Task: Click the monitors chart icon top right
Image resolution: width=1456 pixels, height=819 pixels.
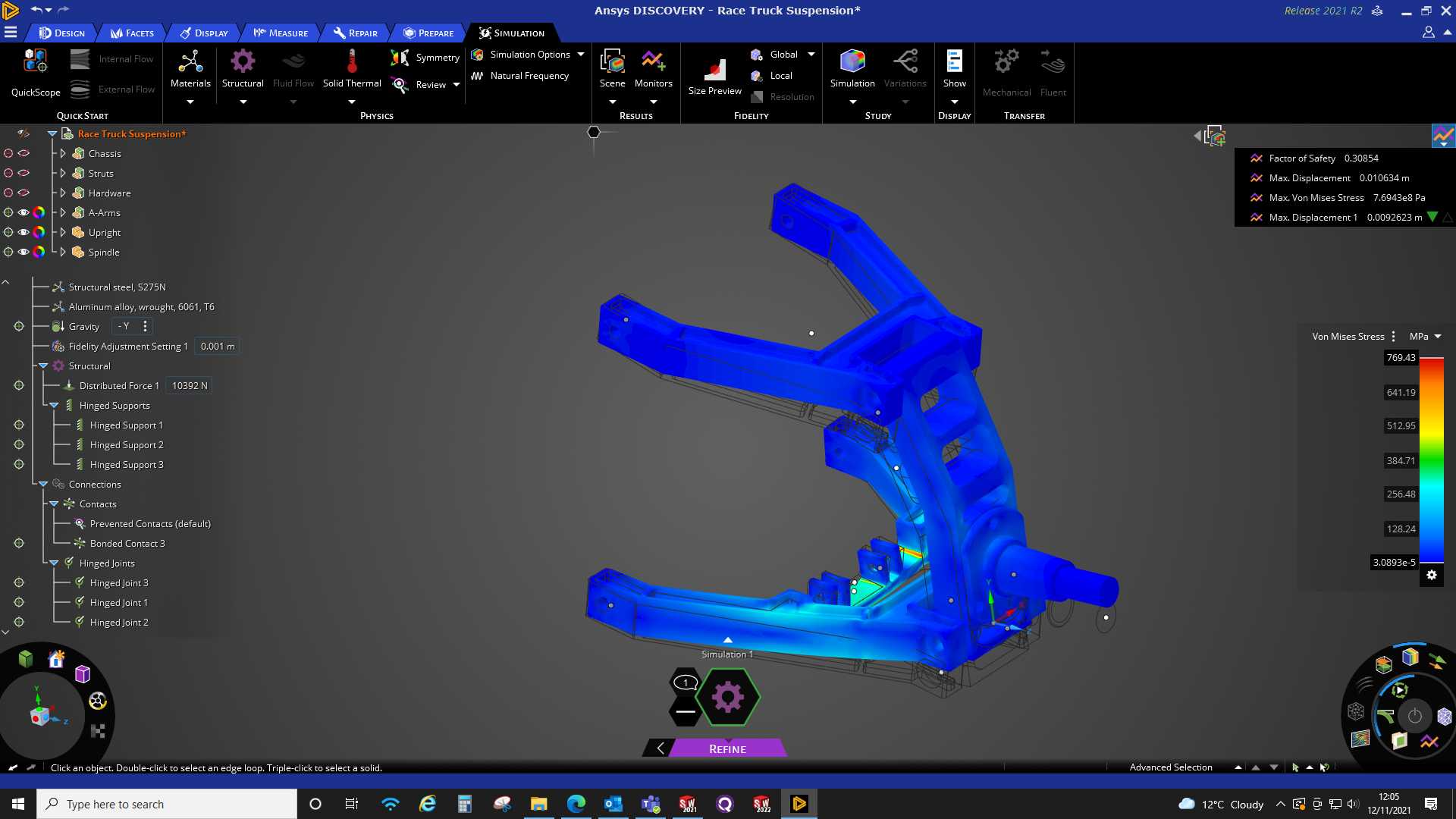Action: click(x=1443, y=136)
